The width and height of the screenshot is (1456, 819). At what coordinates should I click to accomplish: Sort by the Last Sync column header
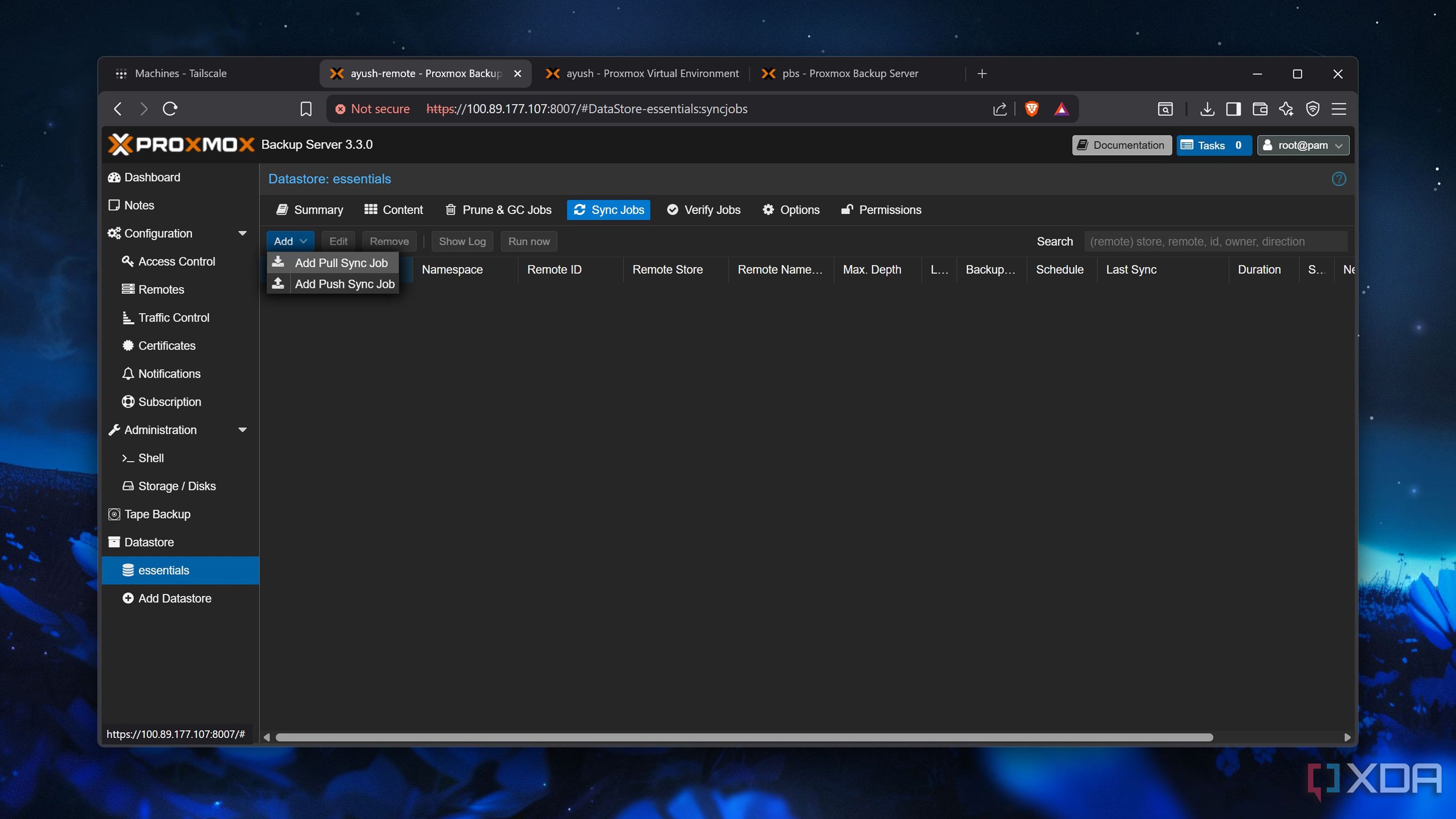tap(1163, 270)
